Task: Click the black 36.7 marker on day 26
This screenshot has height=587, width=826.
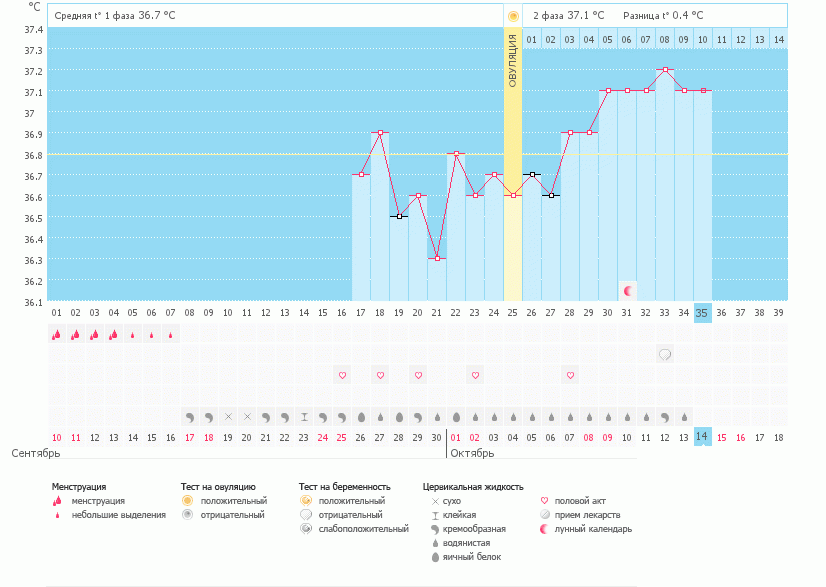Action: (533, 174)
